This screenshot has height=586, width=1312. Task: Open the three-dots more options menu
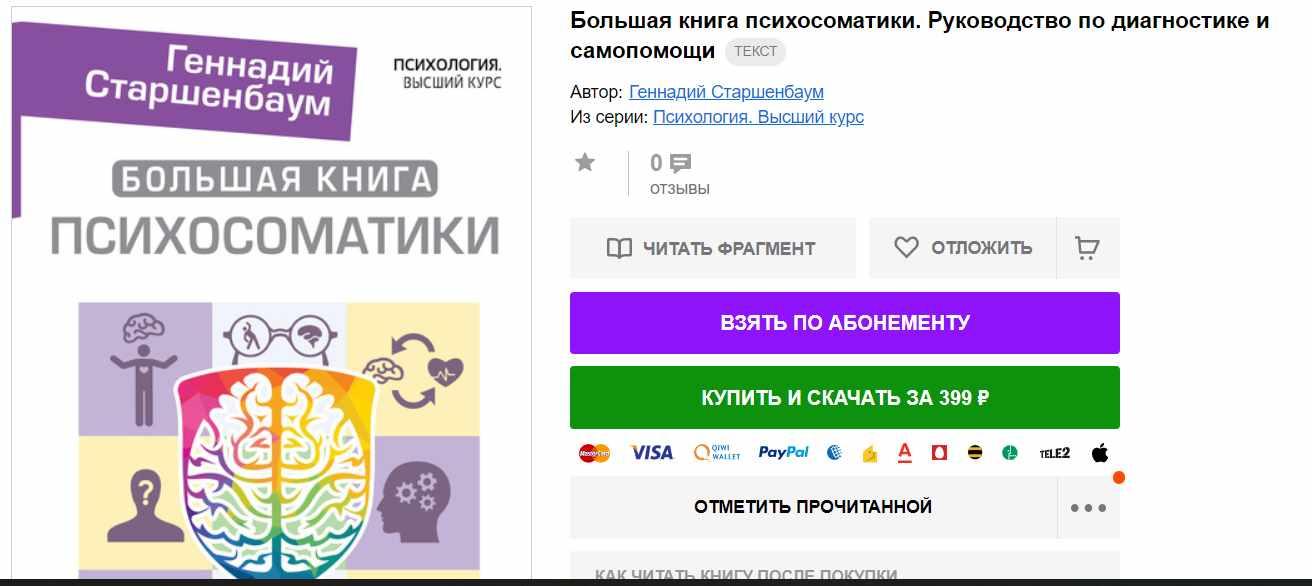click(x=1088, y=507)
